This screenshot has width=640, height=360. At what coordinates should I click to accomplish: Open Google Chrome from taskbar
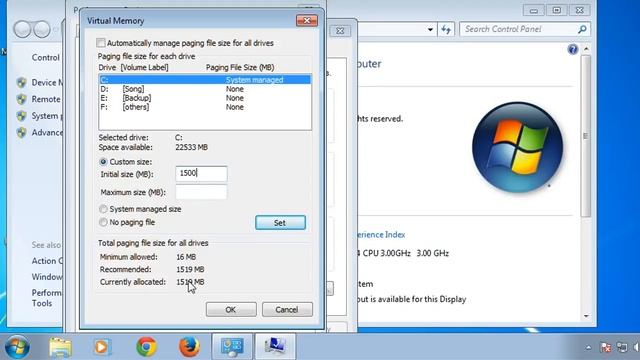pos(147,347)
